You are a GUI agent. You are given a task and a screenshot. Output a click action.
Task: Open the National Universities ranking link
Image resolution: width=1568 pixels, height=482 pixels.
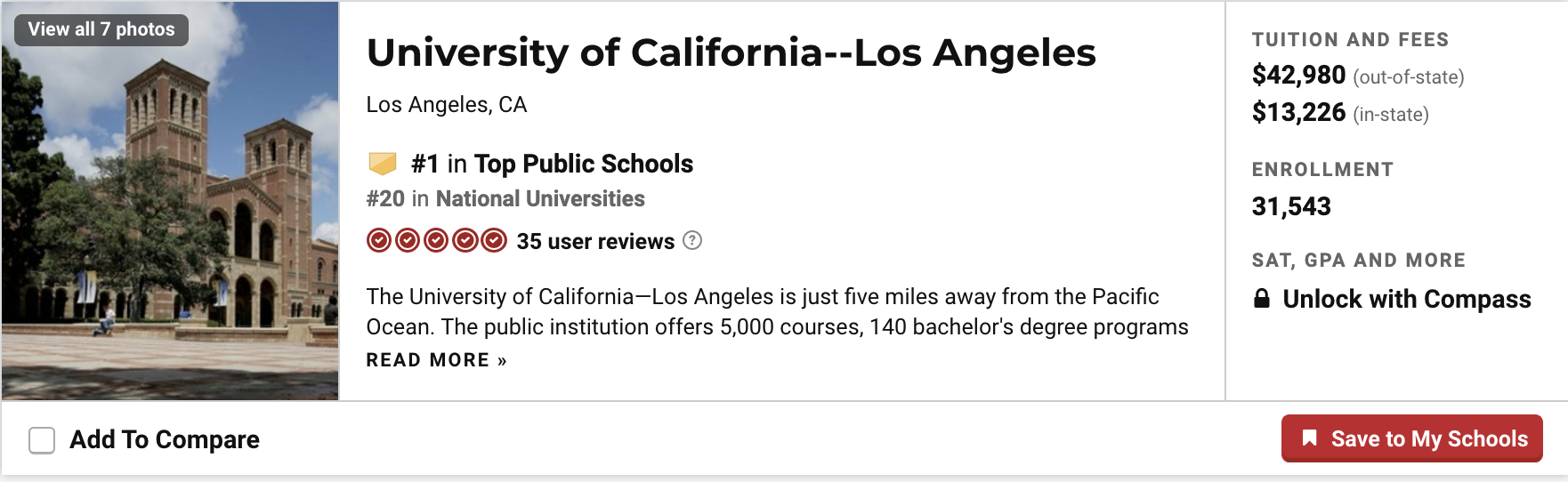539,198
